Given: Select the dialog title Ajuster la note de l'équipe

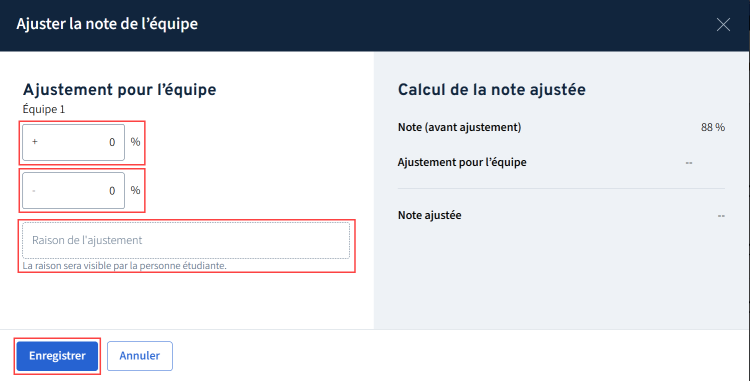Looking at the screenshot, I should pyautogui.click(x=107, y=24).
